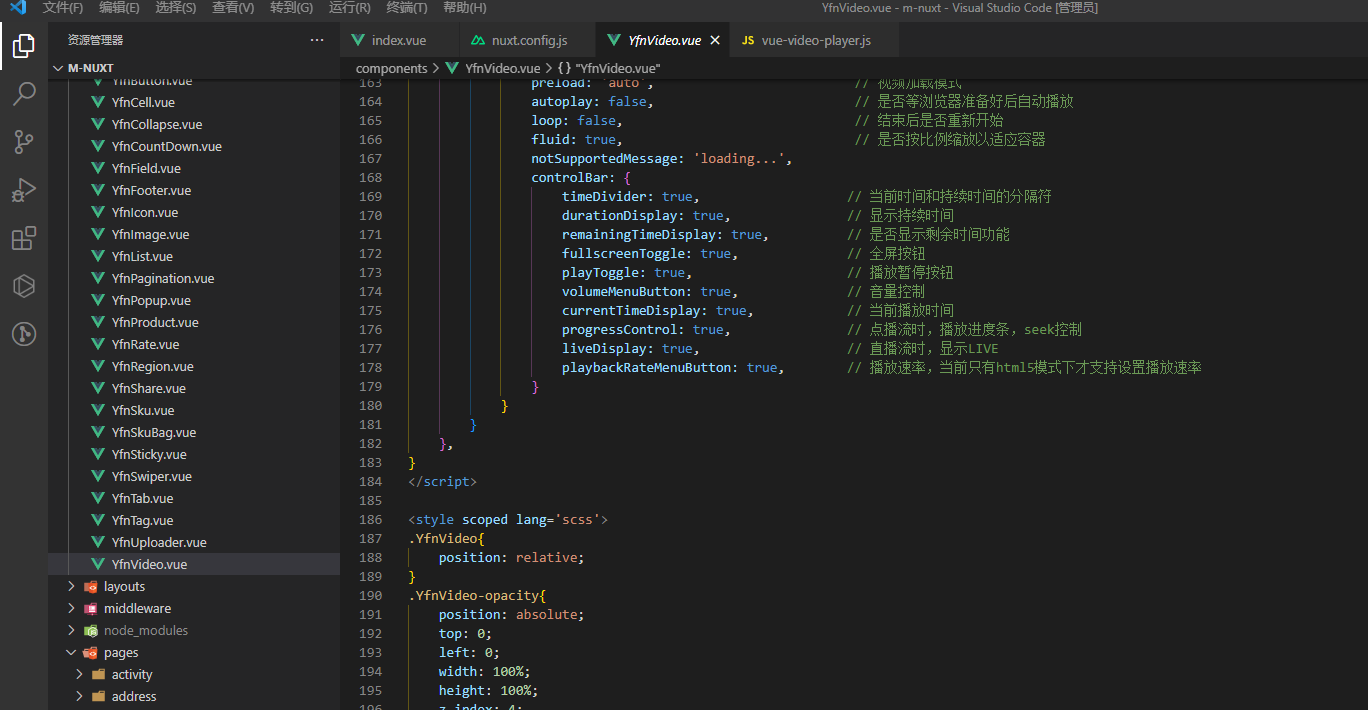The image size is (1368, 710).
Task: Expand the activity folder
Action: 194,675
